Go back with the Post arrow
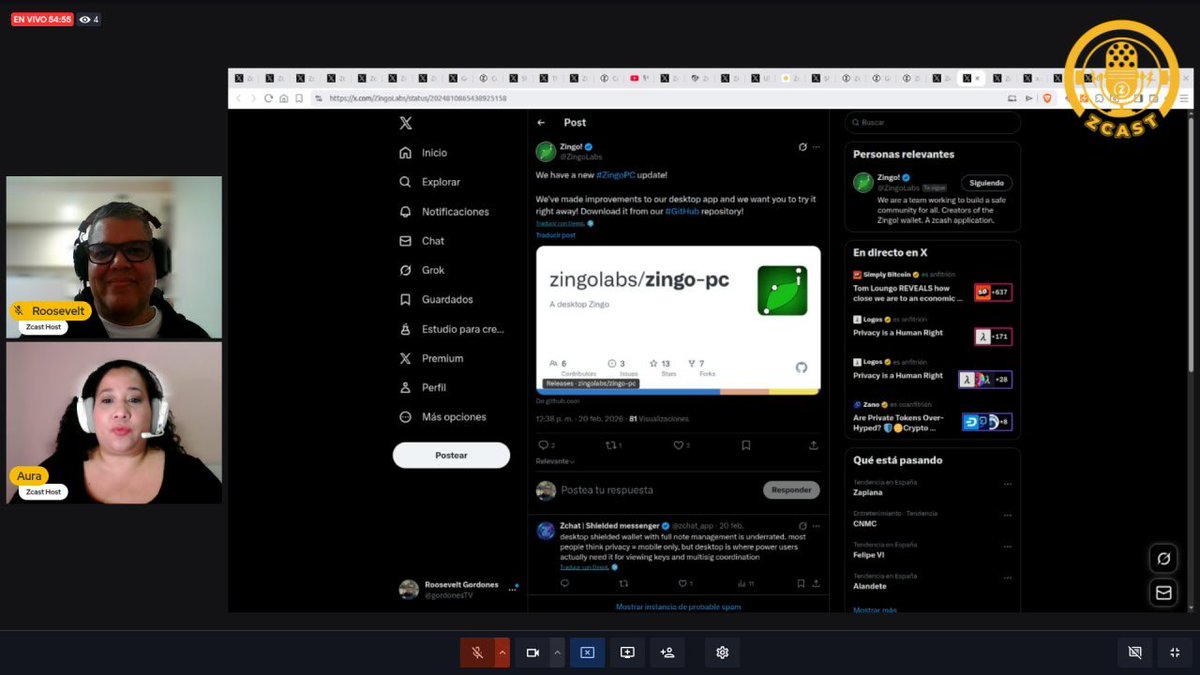Viewport: 1200px width, 675px height. pyautogui.click(x=541, y=123)
